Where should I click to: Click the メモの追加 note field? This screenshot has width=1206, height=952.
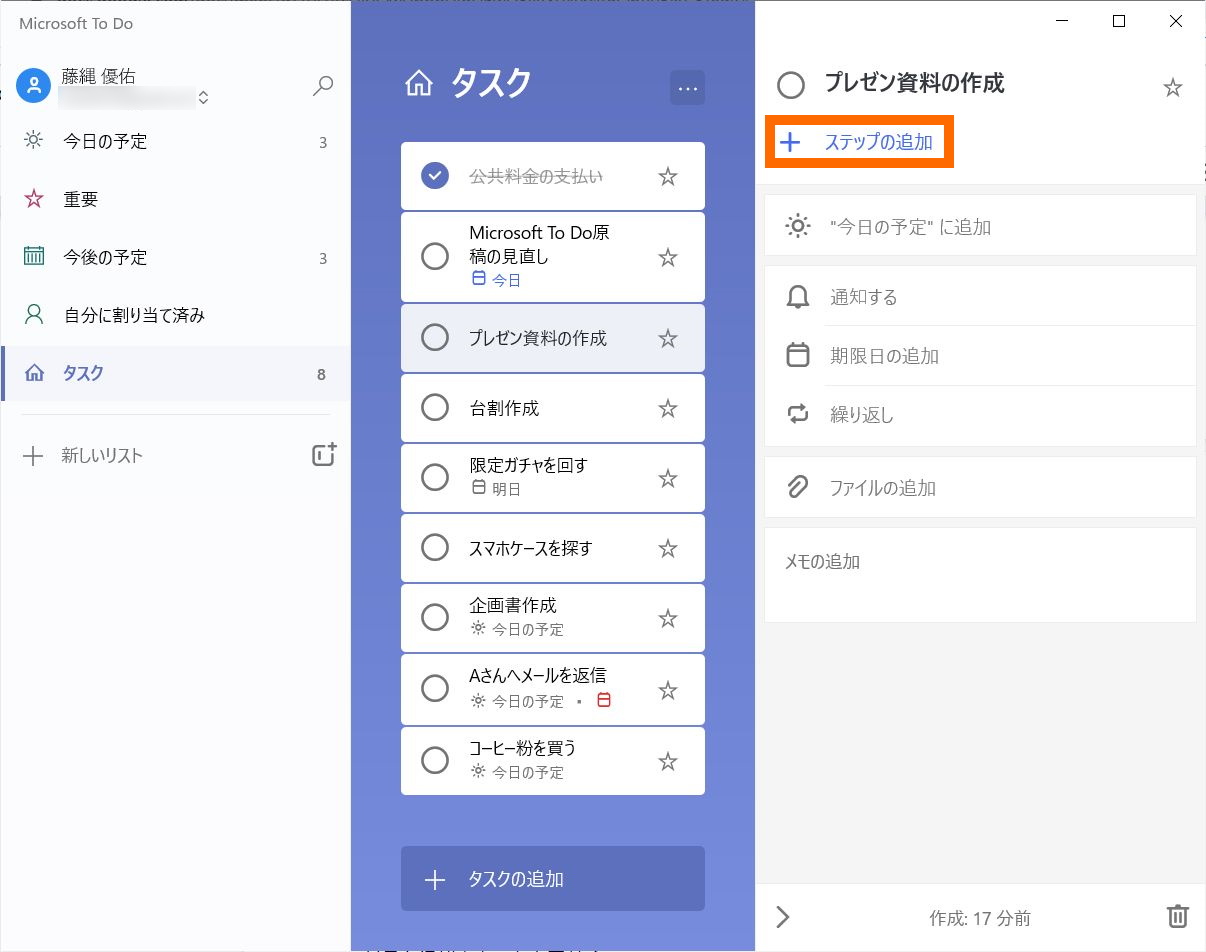click(x=980, y=562)
